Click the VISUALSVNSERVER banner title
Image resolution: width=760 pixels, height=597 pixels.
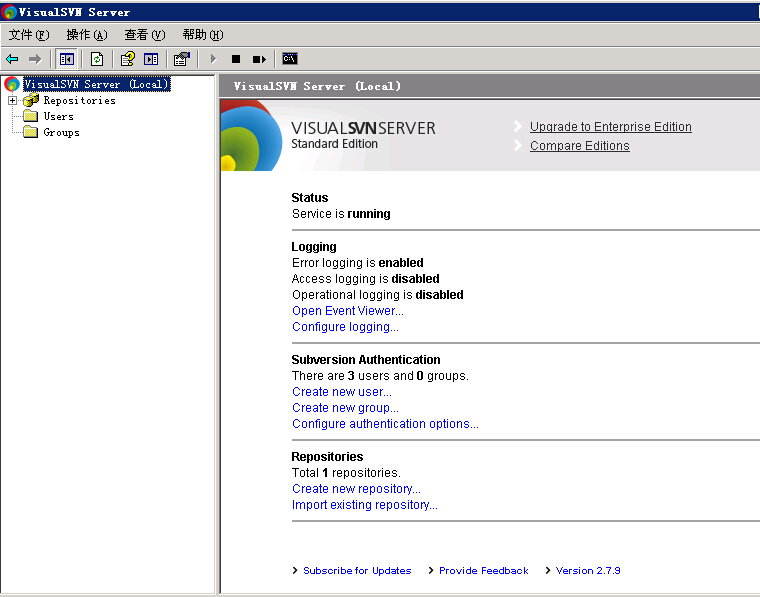pos(364,128)
